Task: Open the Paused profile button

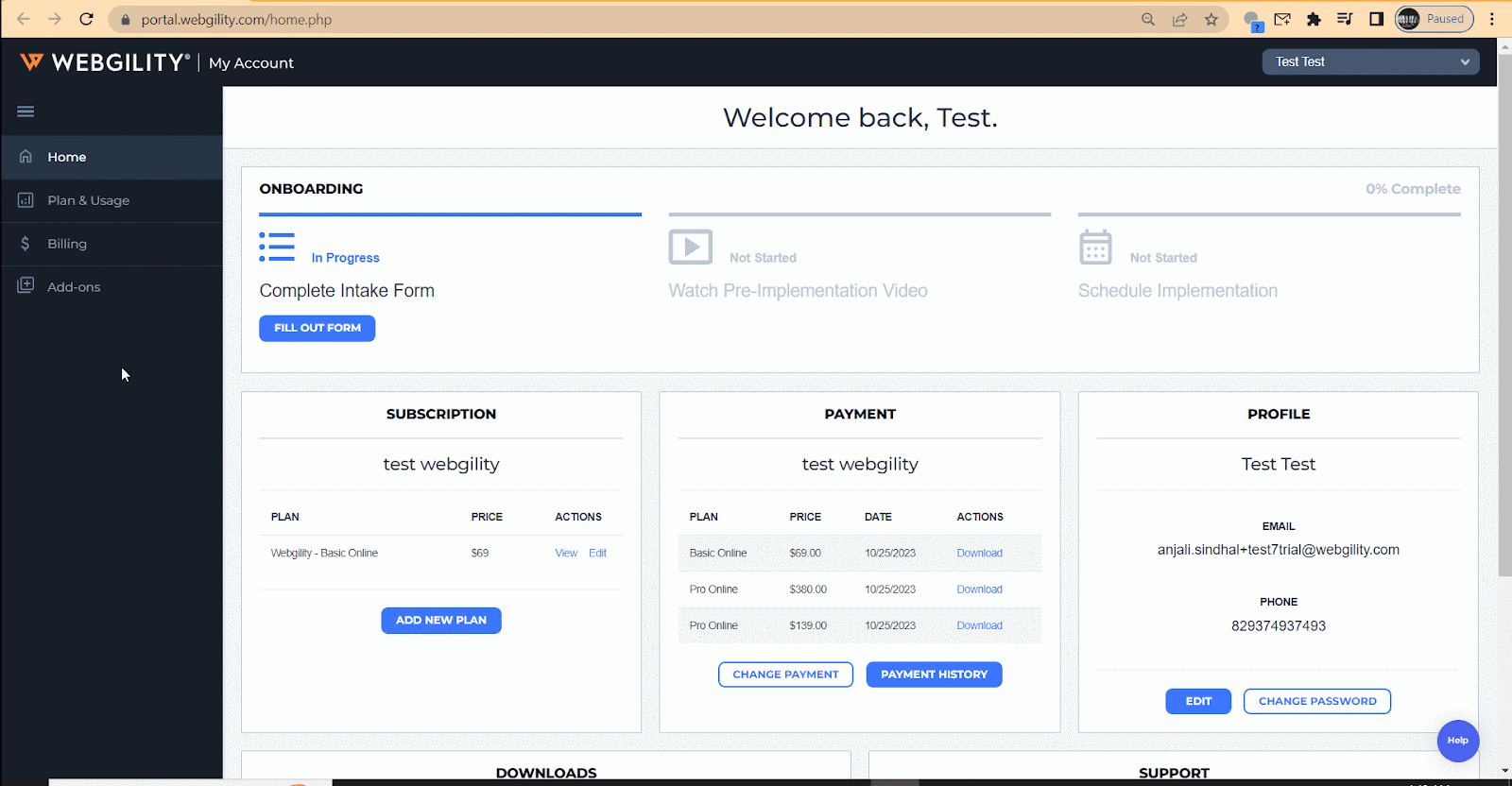Action: click(x=1435, y=19)
